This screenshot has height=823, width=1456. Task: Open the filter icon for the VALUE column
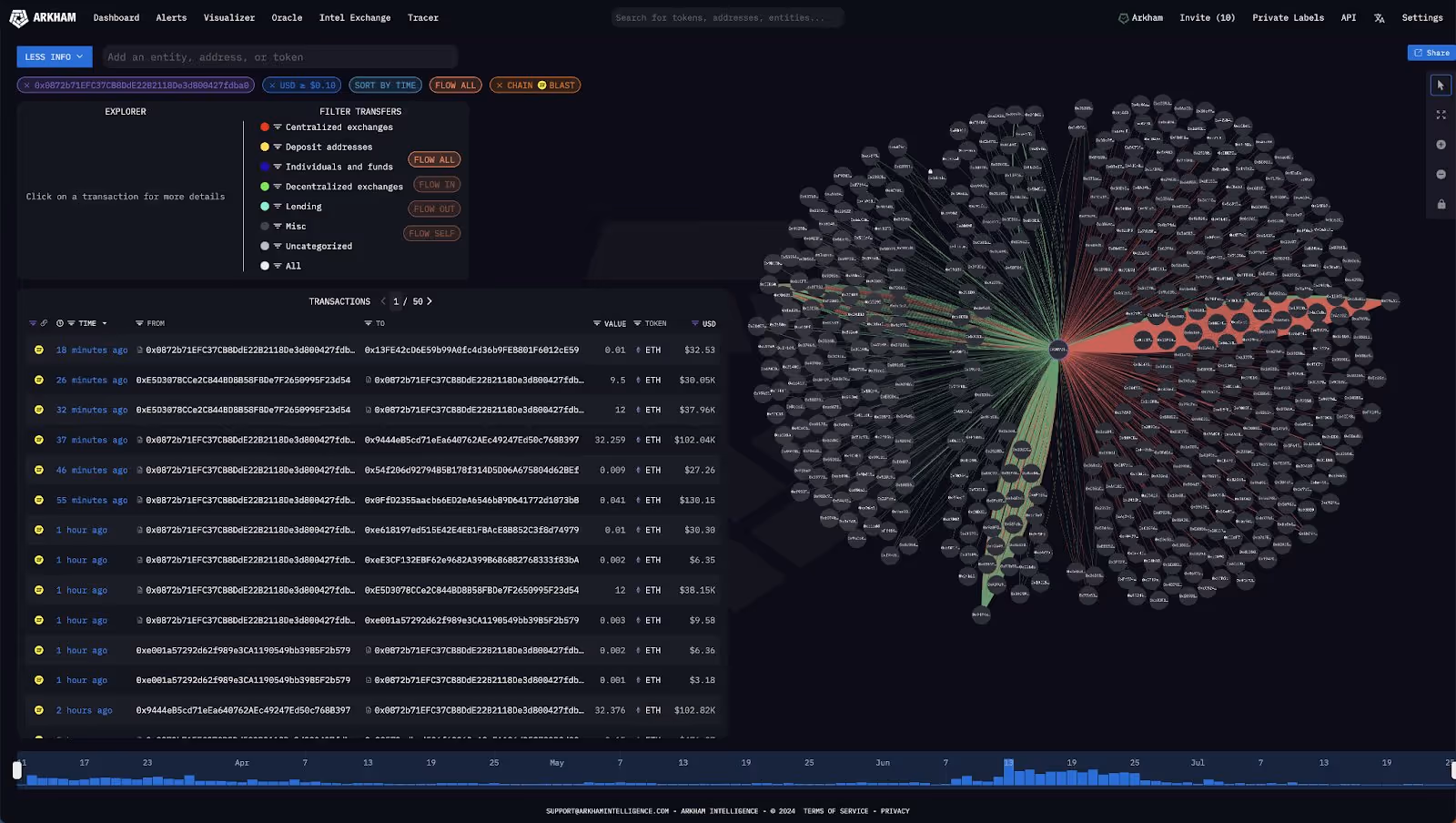point(597,323)
